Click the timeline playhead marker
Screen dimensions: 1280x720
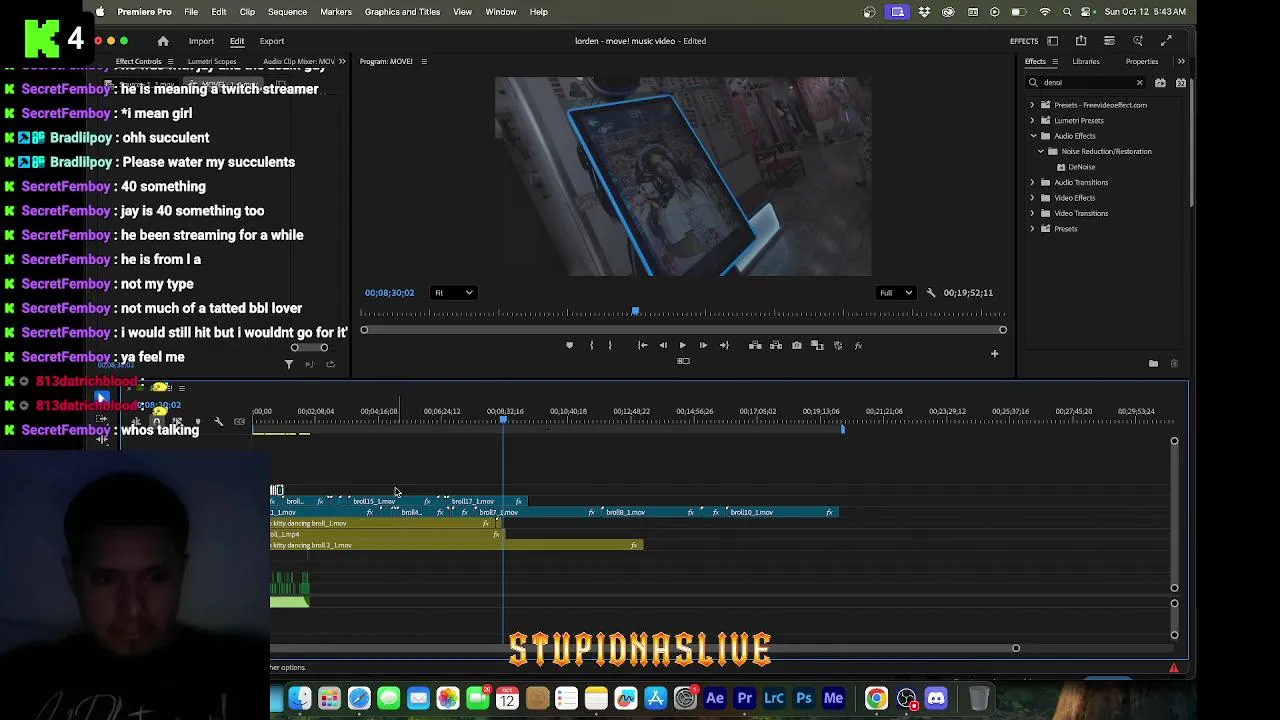point(503,420)
